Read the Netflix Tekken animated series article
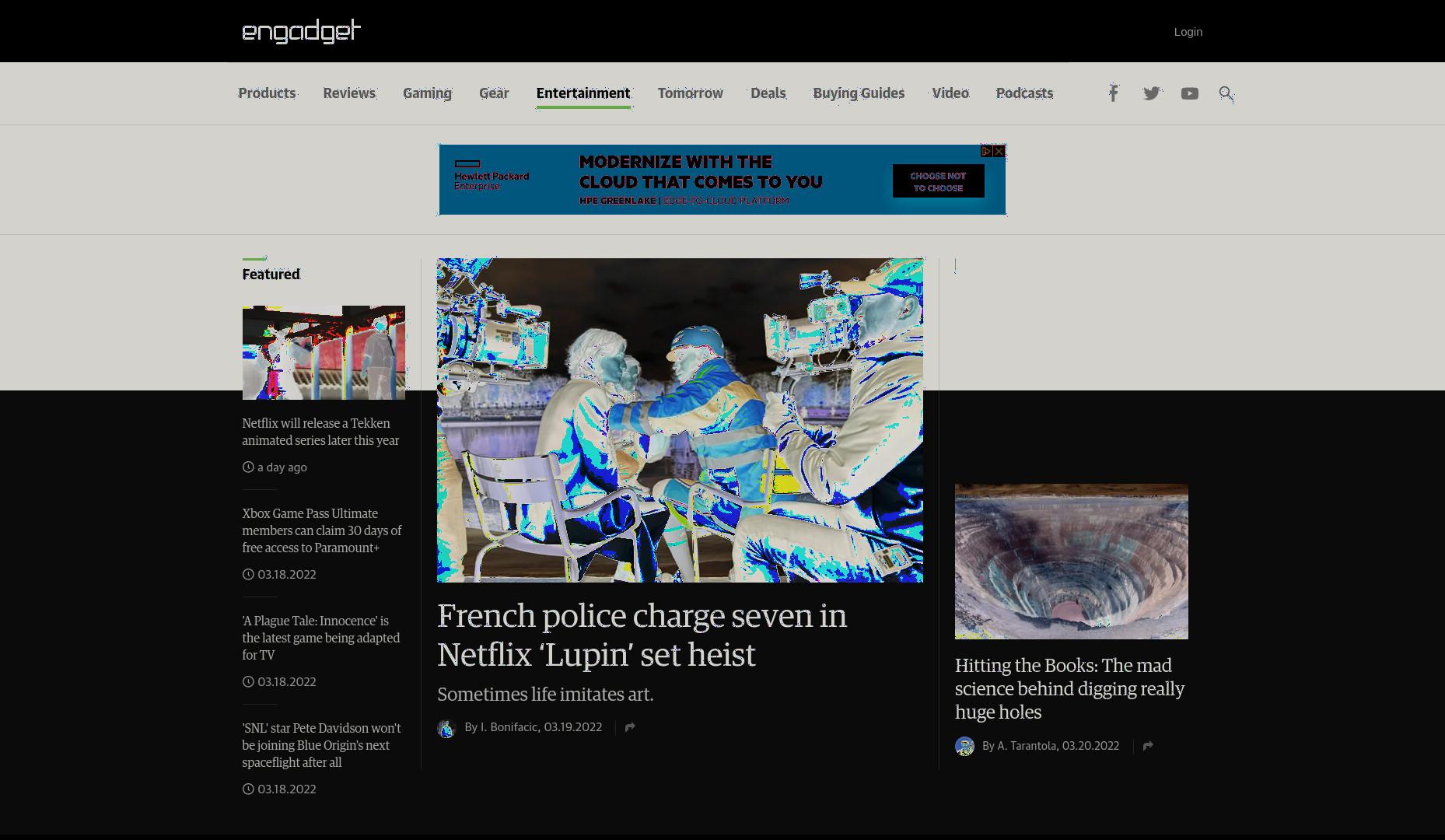Screen dimensions: 1445x840 pyautogui.click(x=320, y=432)
